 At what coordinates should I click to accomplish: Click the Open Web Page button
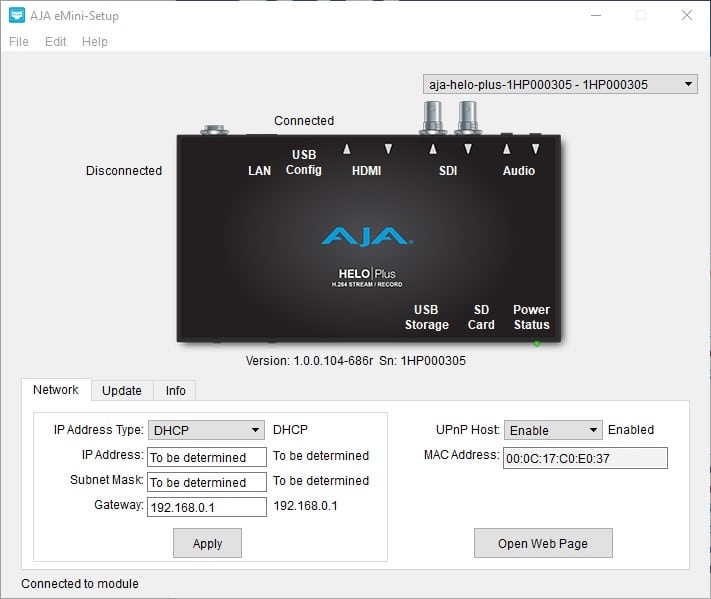(x=543, y=544)
